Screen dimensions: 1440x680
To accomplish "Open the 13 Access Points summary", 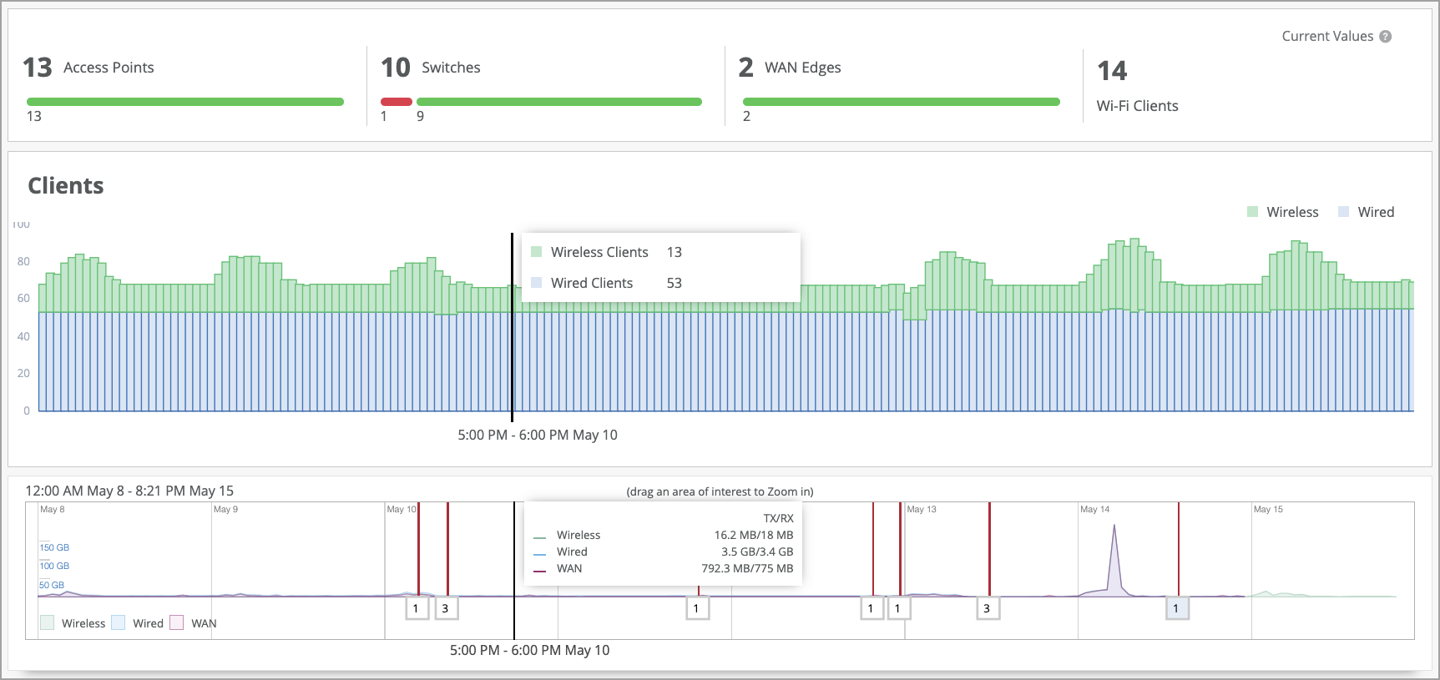I will click(88, 68).
